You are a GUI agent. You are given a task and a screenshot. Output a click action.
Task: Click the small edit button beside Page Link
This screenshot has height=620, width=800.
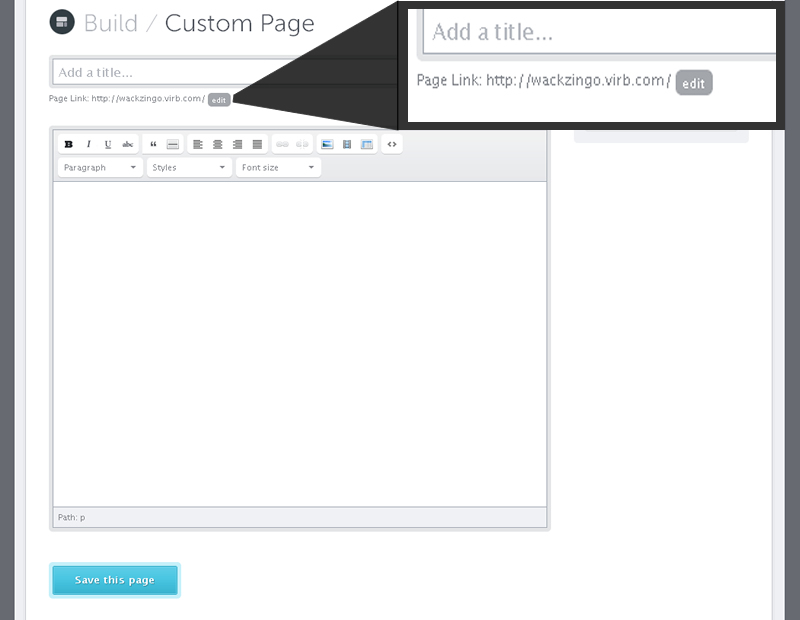tap(219, 100)
